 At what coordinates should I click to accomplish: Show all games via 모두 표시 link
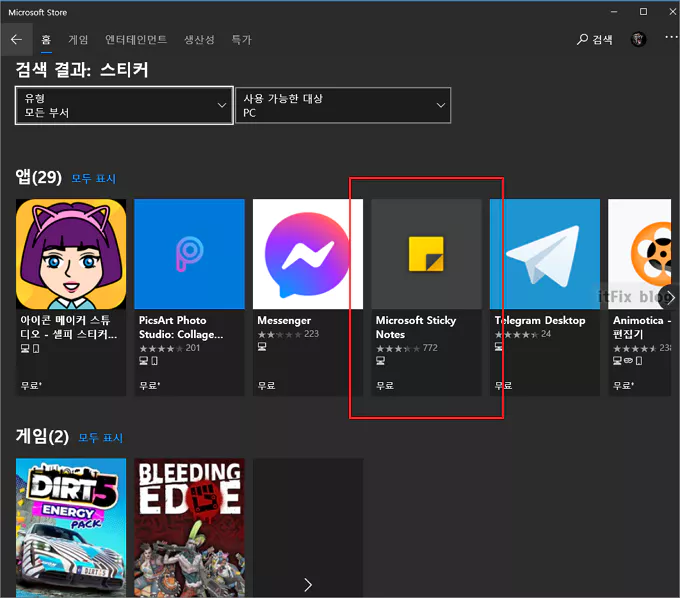tap(100, 438)
